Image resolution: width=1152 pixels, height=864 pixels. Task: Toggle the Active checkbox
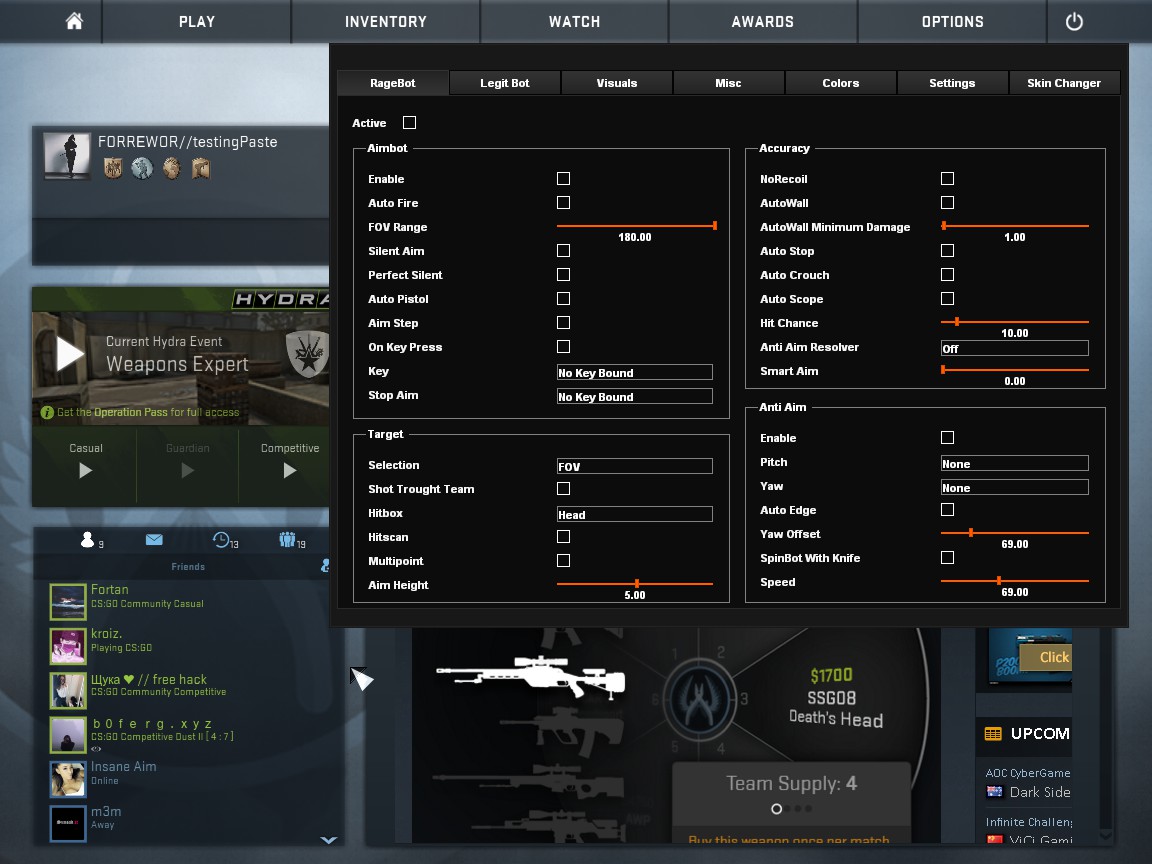409,123
